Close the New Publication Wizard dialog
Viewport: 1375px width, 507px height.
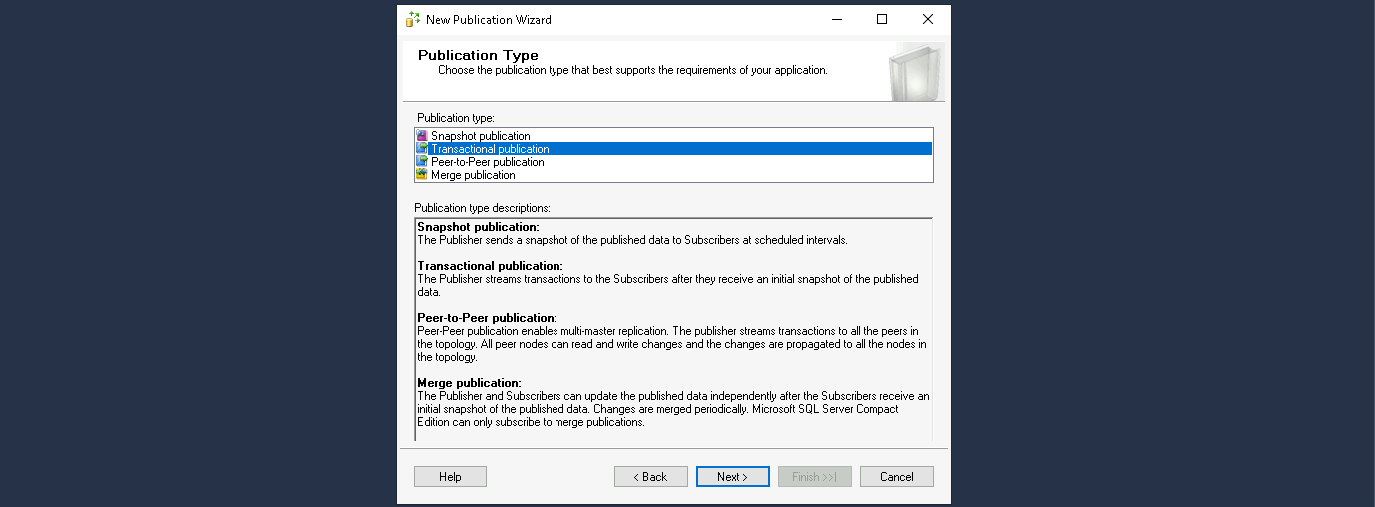(927, 19)
